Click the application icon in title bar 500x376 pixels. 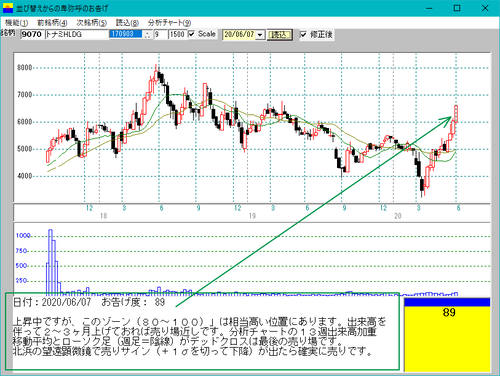point(8,8)
